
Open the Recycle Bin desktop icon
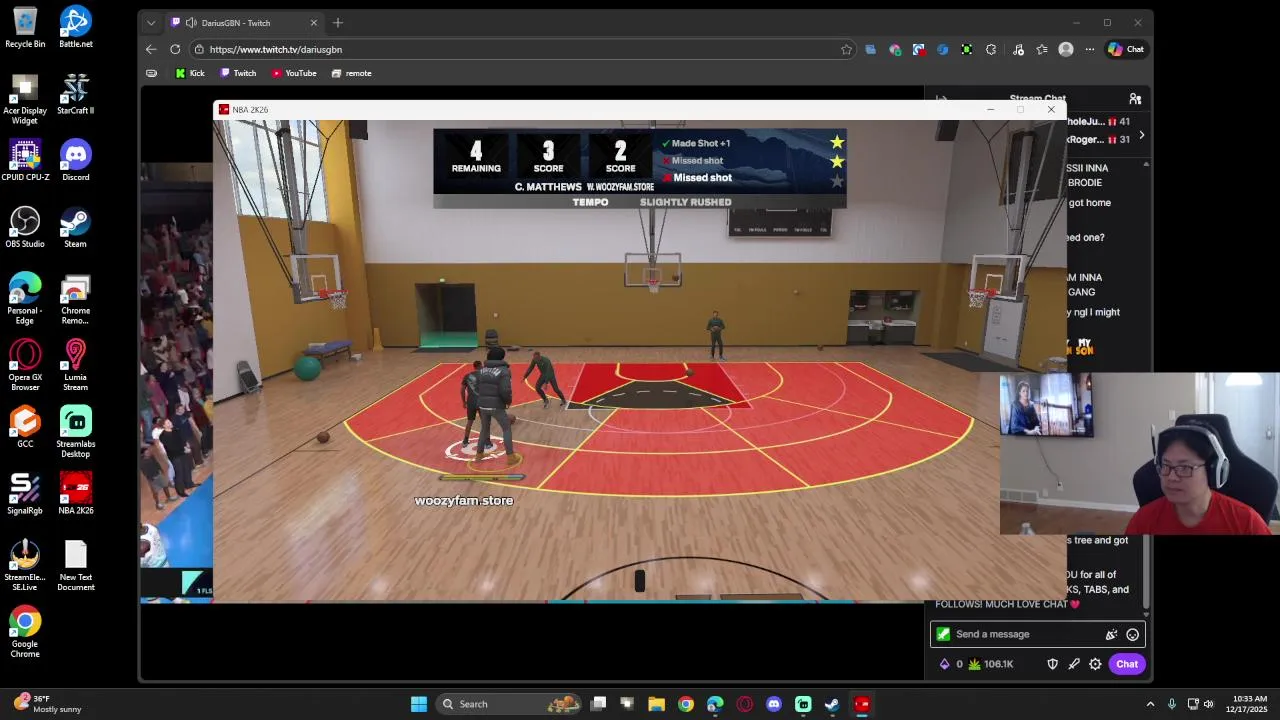[x=25, y=27]
